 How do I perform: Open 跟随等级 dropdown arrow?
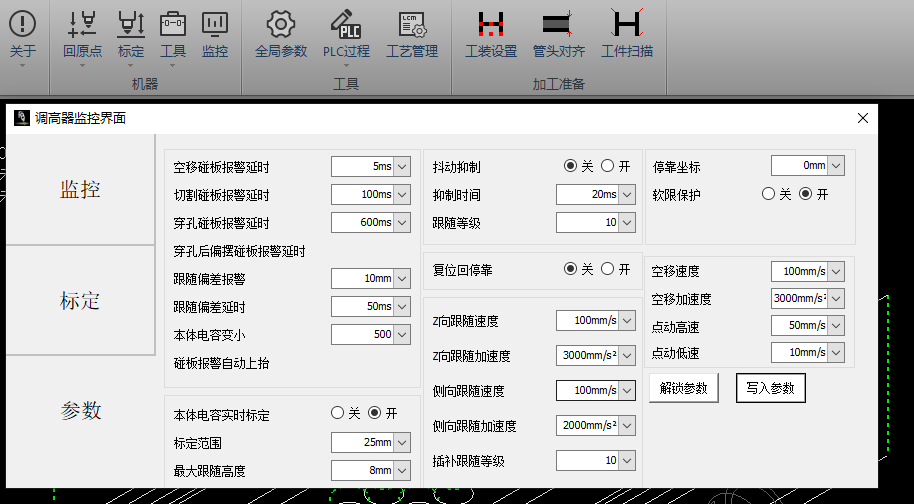pyautogui.click(x=627, y=222)
